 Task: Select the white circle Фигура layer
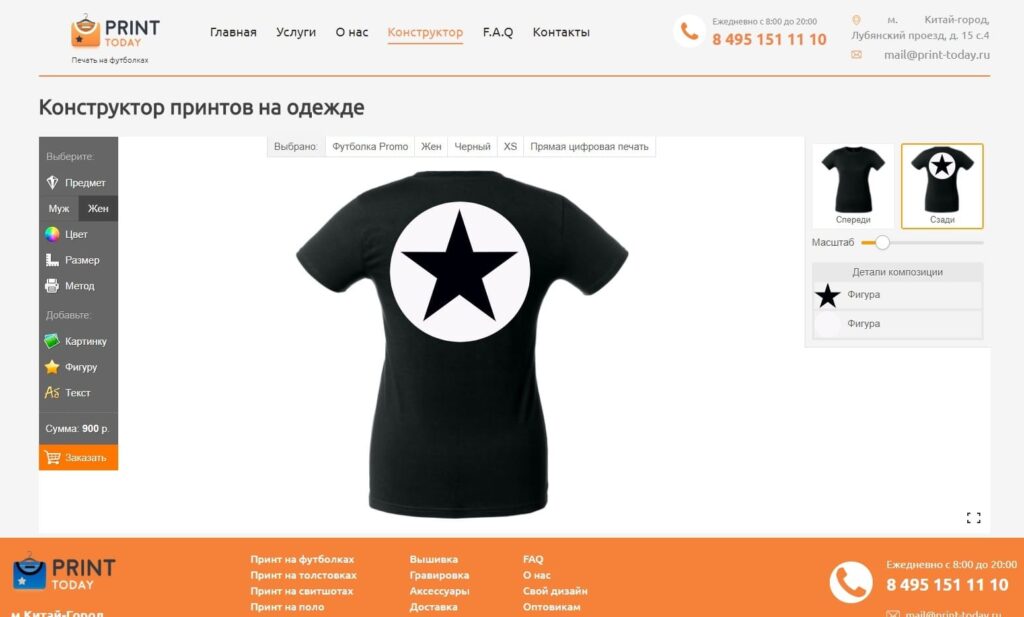(x=897, y=324)
